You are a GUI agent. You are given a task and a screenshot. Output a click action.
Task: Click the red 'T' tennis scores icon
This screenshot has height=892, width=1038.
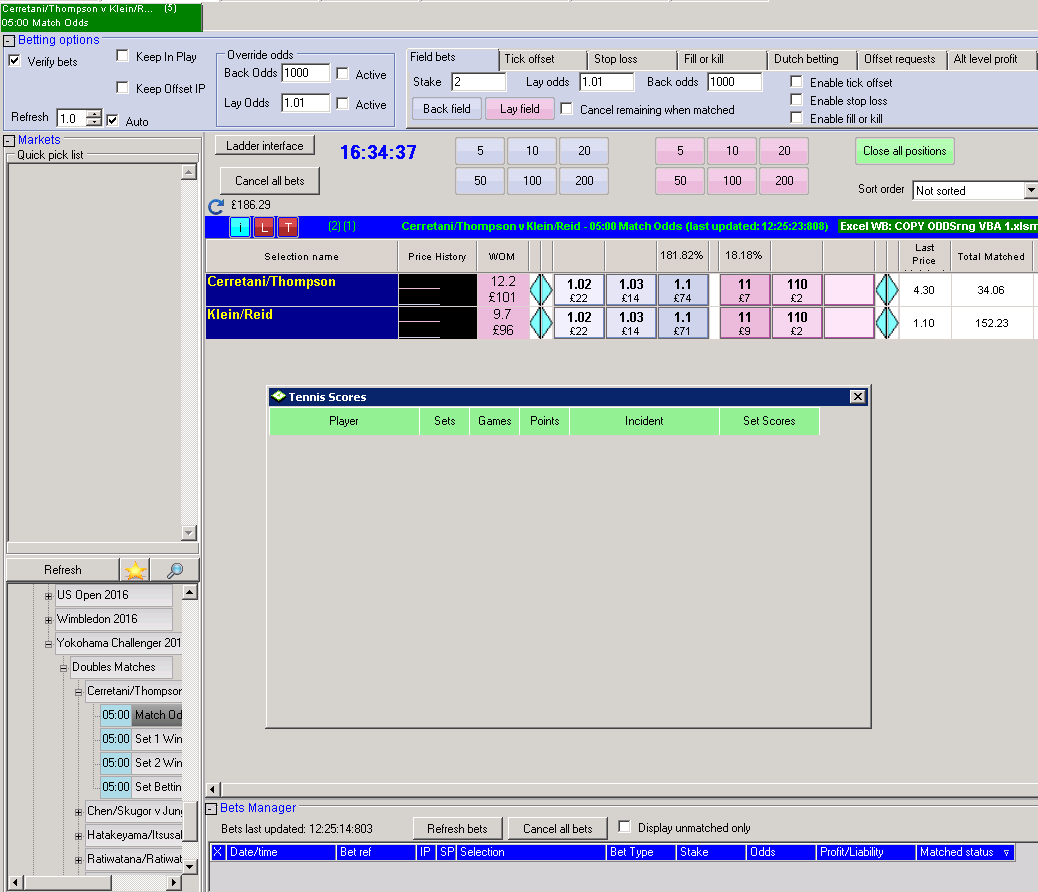pos(289,227)
